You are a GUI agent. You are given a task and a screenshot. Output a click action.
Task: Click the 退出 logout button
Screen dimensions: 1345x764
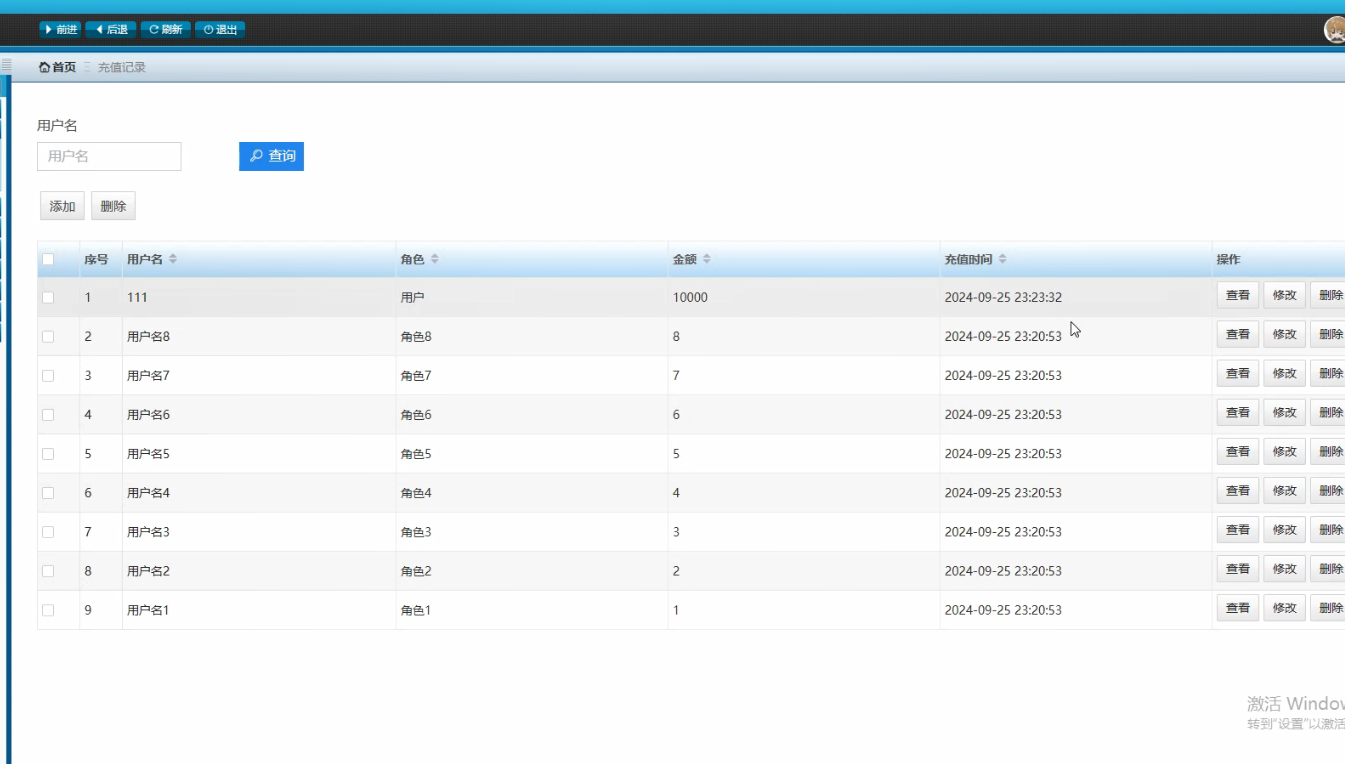tap(220, 29)
